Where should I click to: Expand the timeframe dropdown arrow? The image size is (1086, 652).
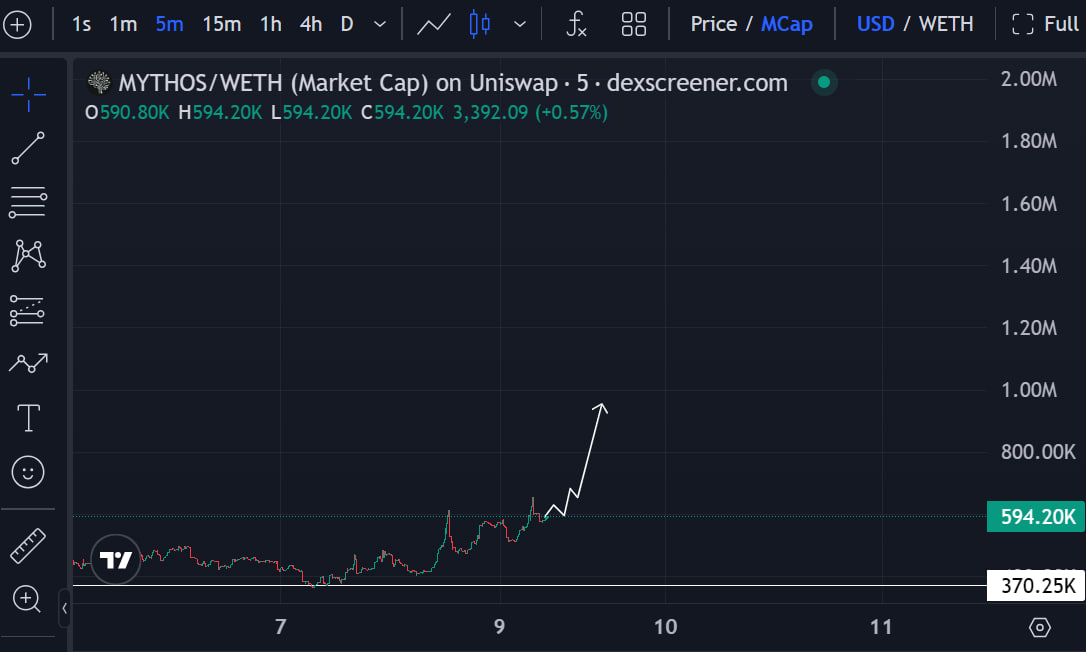(x=380, y=24)
